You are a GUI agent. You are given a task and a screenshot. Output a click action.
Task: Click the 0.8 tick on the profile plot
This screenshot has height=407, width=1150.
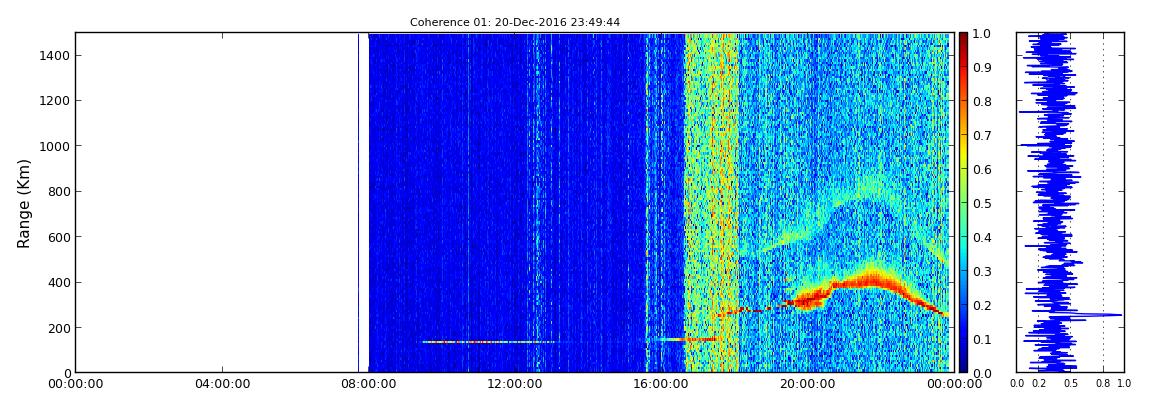pos(1103,383)
